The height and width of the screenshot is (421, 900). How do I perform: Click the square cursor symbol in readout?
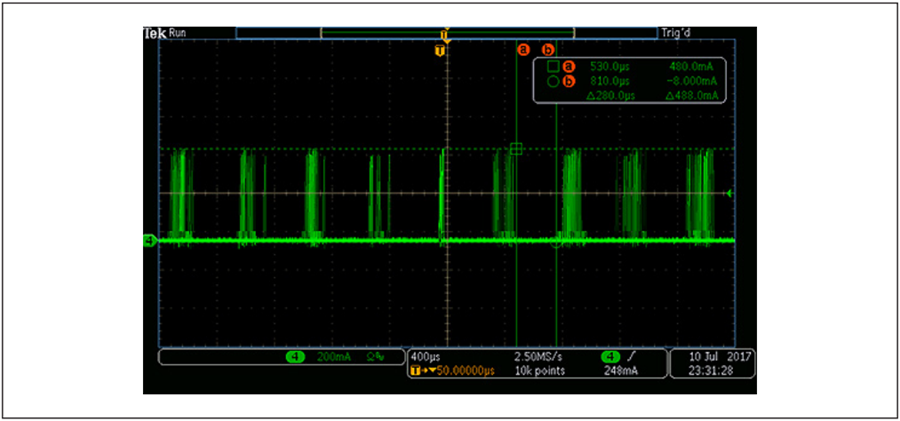[x=553, y=67]
